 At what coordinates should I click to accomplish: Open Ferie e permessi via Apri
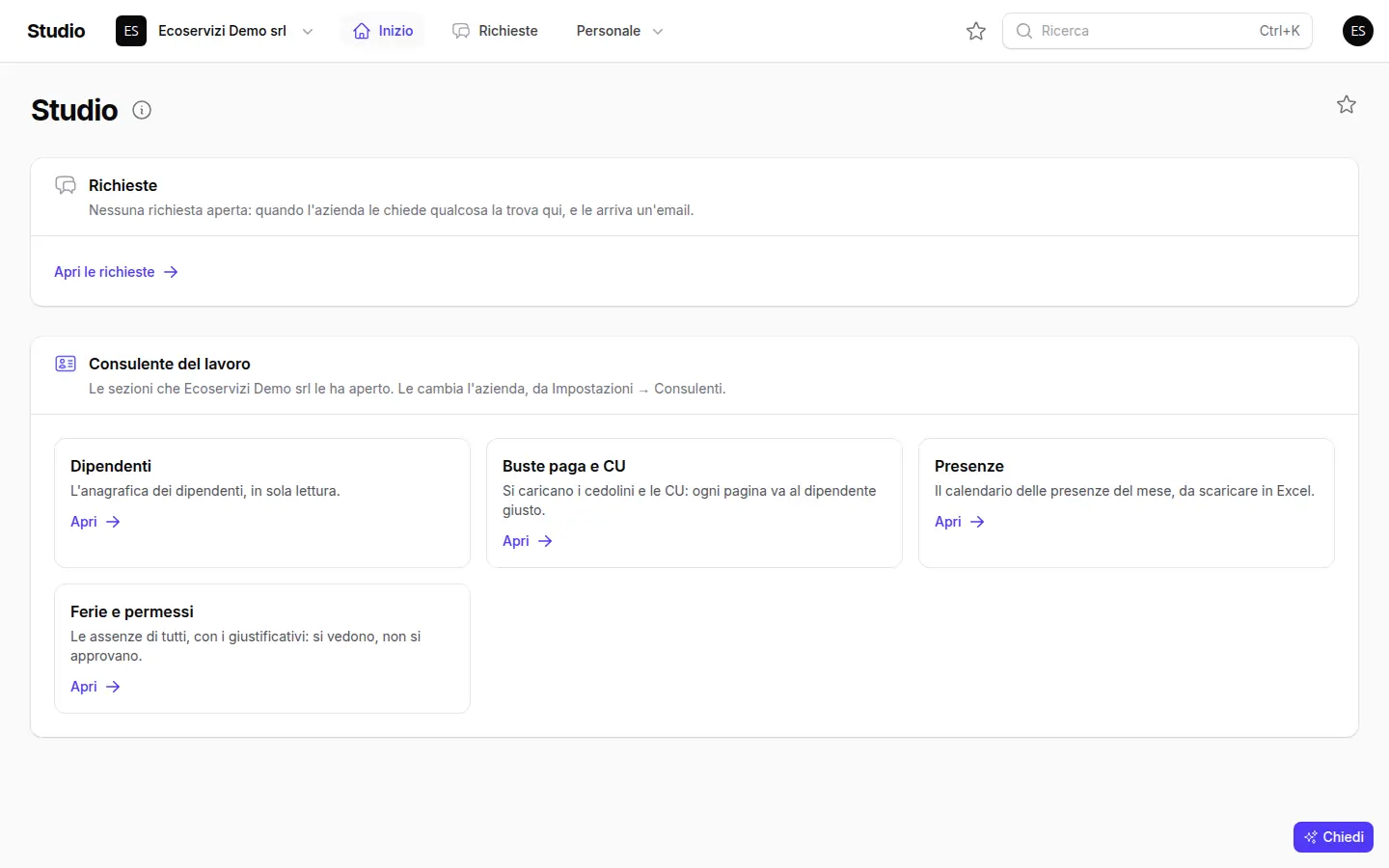(x=95, y=687)
